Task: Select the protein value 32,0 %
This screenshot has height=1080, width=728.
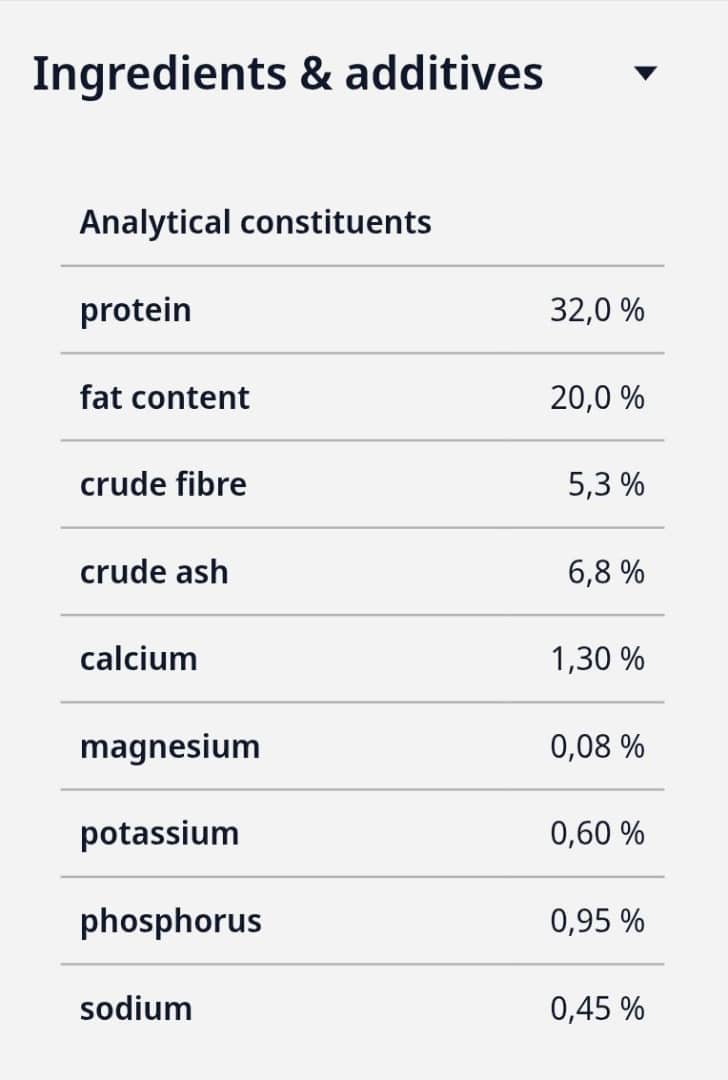Action: 597,310
